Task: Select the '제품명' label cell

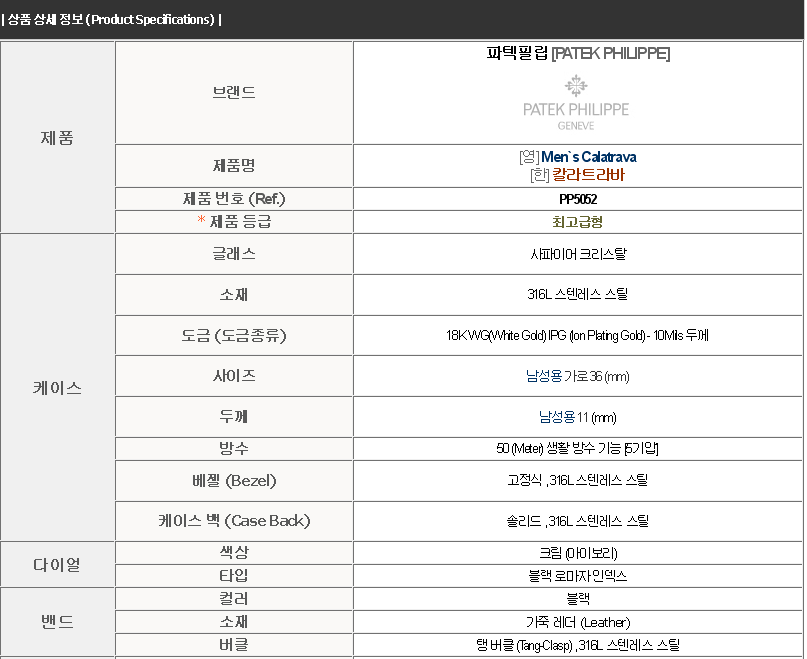Action: tap(234, 166)
